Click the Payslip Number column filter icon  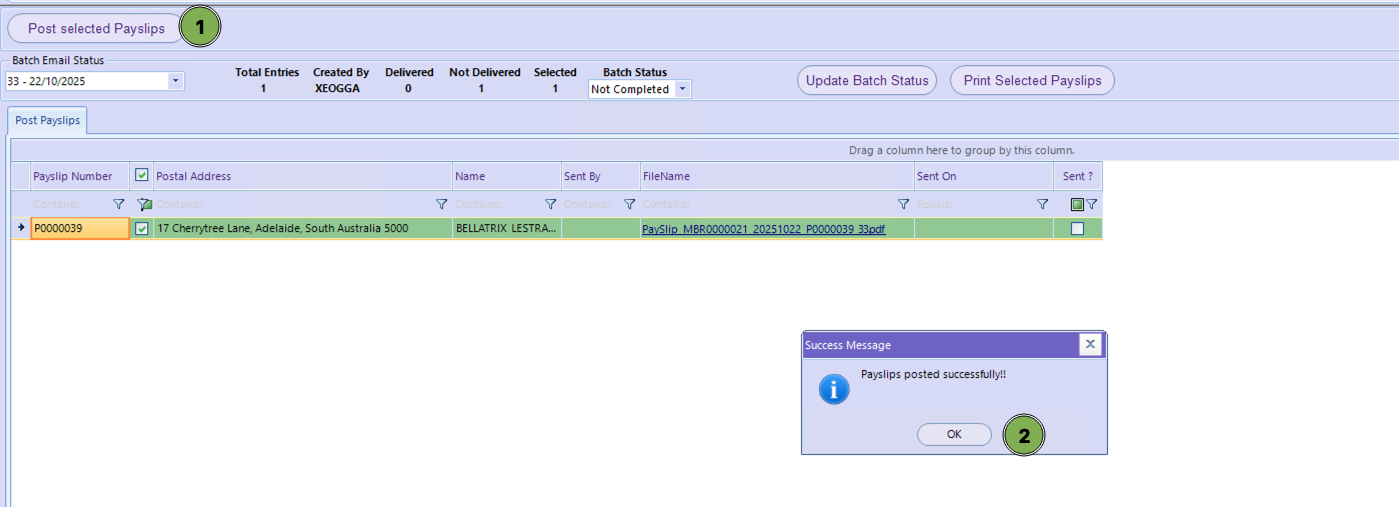coord(119,204)
